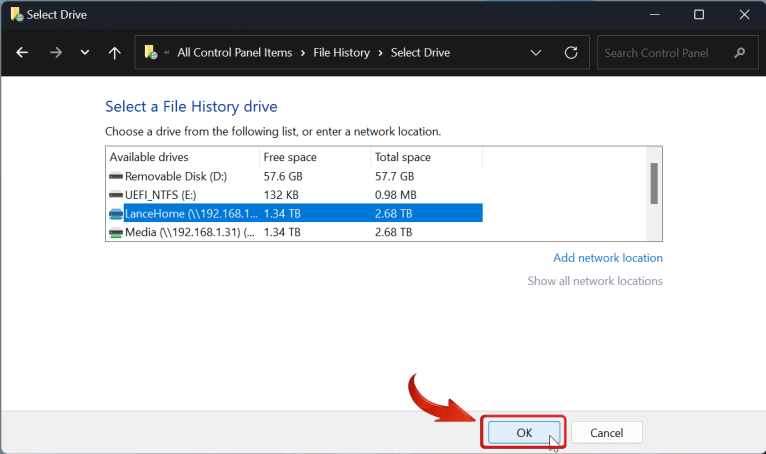Click the Cancel button
The height and width of the screenshot is (454, 766).
tap(606, 432)
